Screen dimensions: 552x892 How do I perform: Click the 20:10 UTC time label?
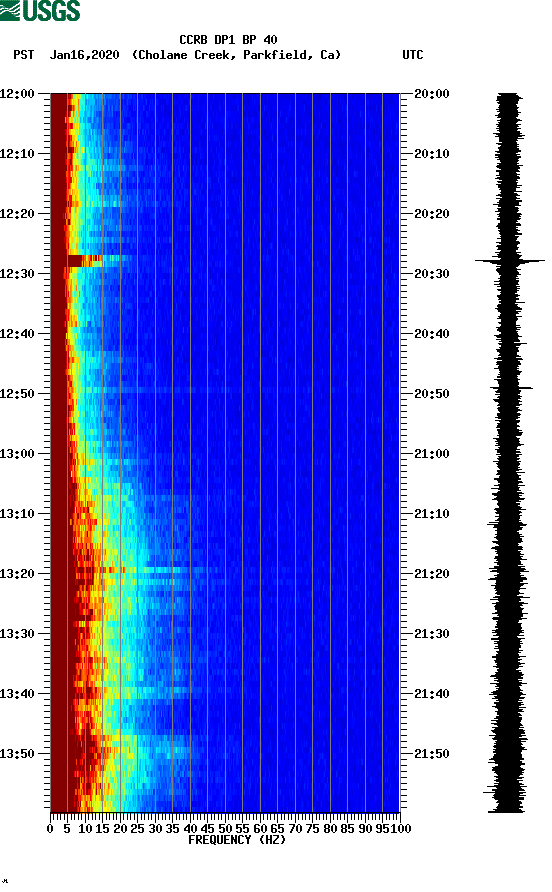click(x=432, y=154)
